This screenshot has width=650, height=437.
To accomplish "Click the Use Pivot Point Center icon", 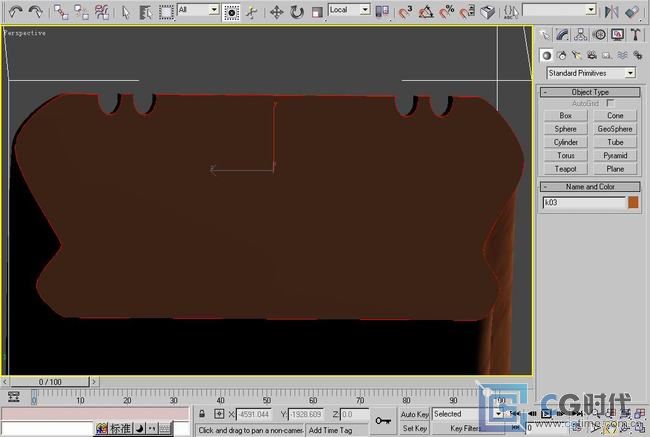I will [382, 12].
